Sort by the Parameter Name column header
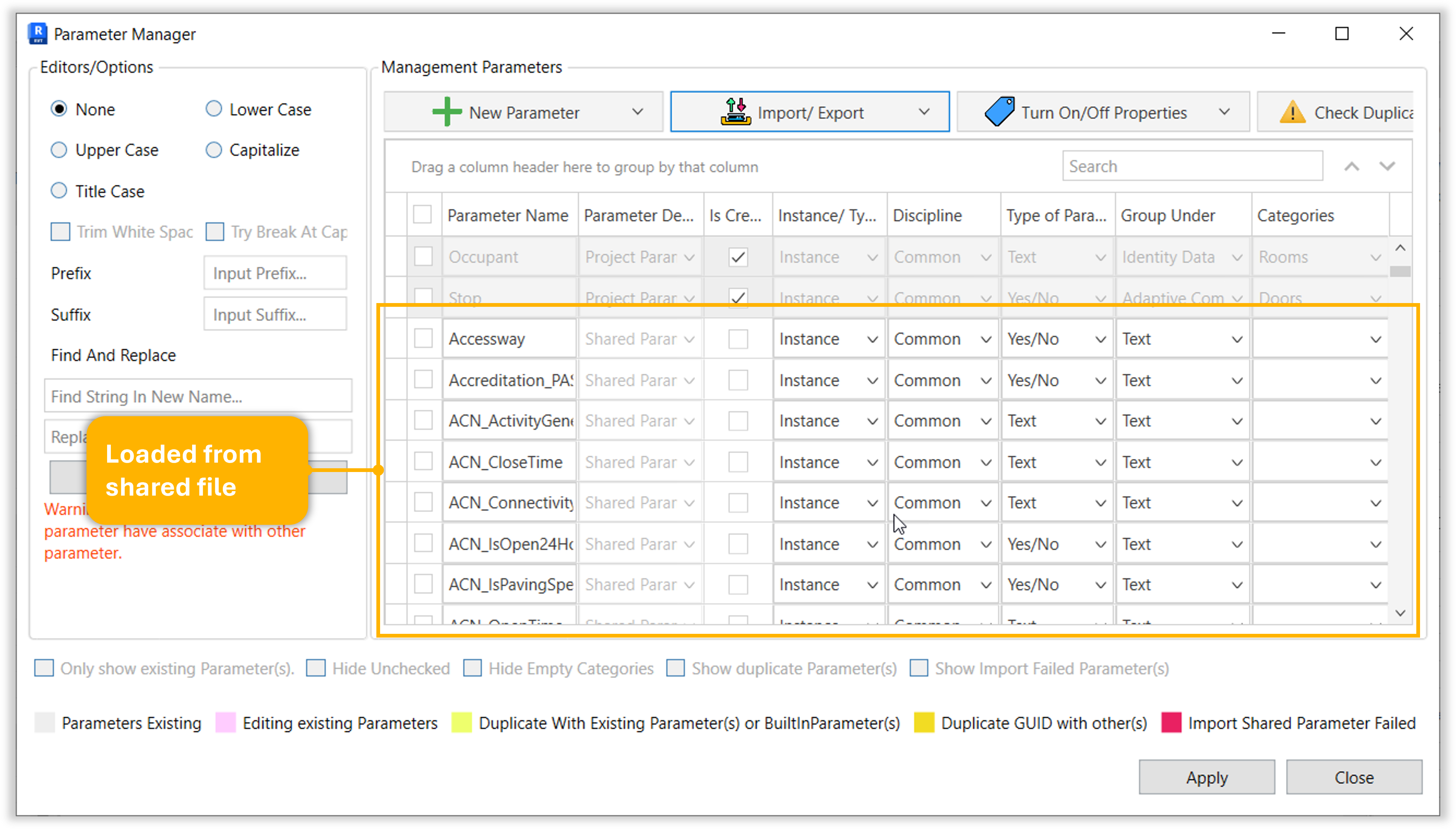Screen dimensions: 1456x829 coord(508,216)
